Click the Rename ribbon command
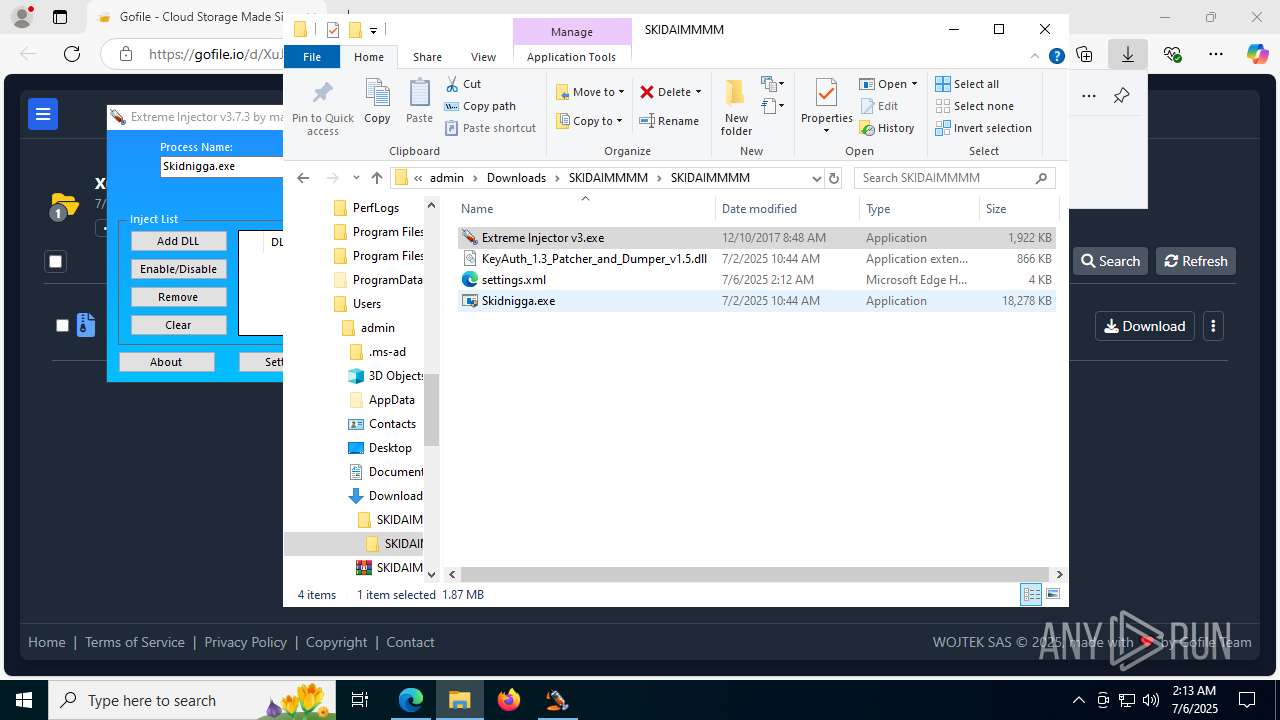 669,121
